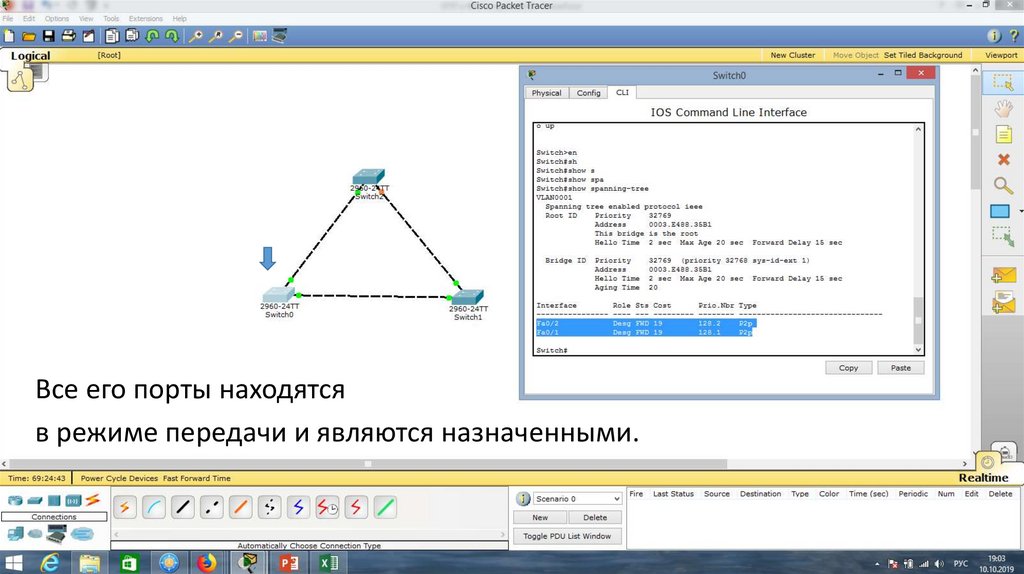Open the Scenario 0 dropdown
This screenshot has height=574, width=1024.
(577, 499)
